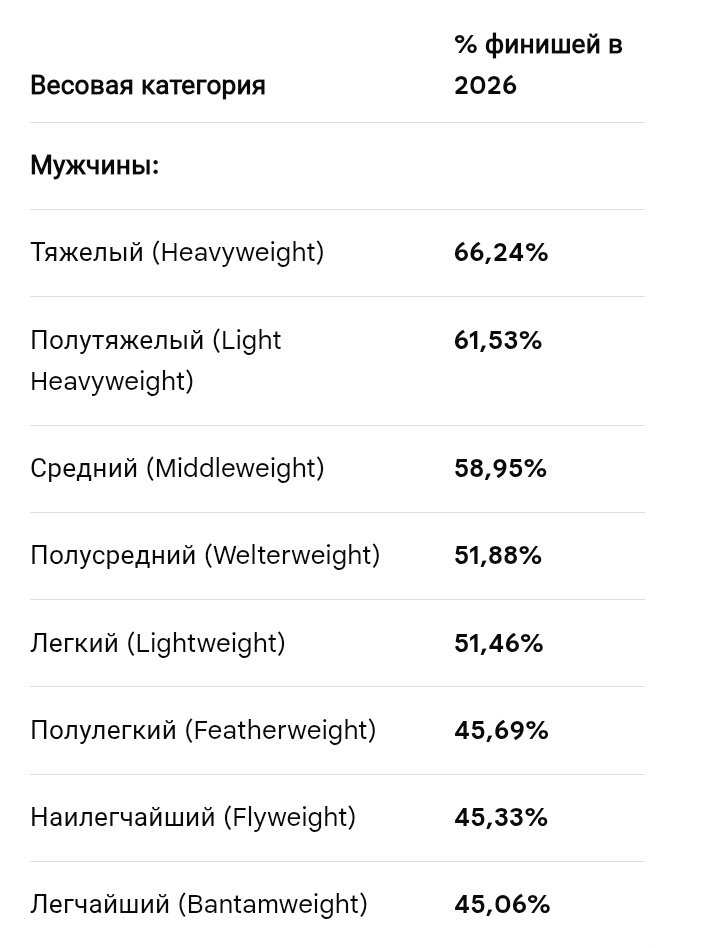Image resolution: width=720 pixels, height=948 pixels.
Task: Select the 66,24% value cell
Action: click(501, 253)
